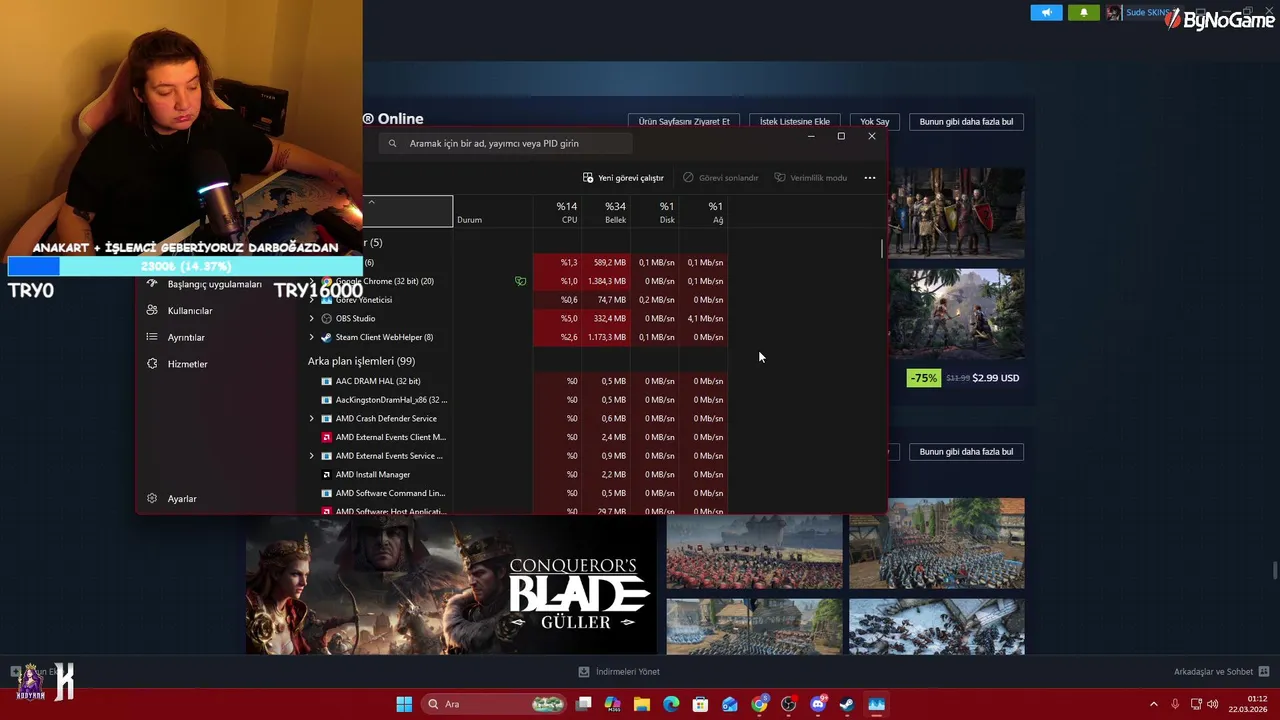1280x720 pixels.
Task: Click the Durum column header
Action: click(x=492, y=212)
